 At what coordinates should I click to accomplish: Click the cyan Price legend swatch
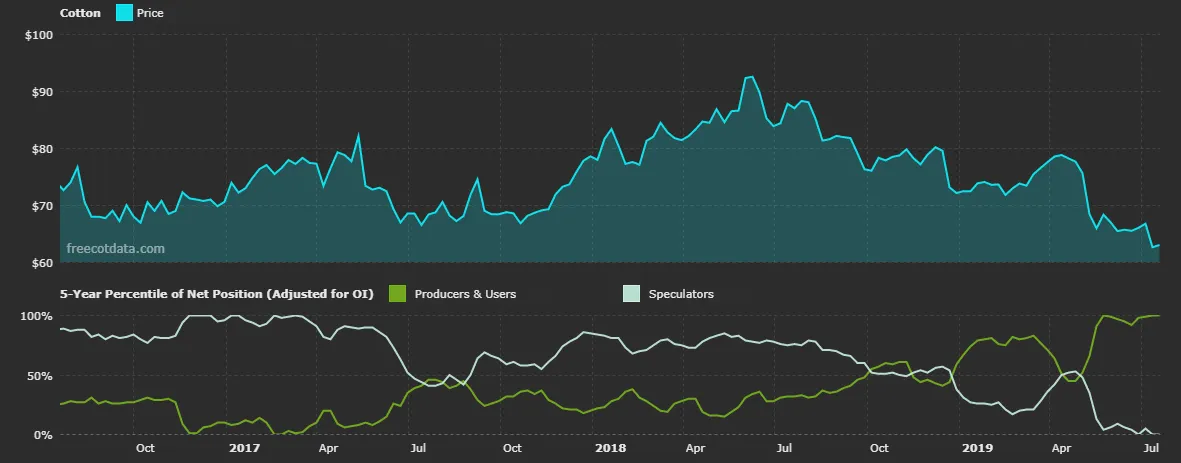pos(123,13)
